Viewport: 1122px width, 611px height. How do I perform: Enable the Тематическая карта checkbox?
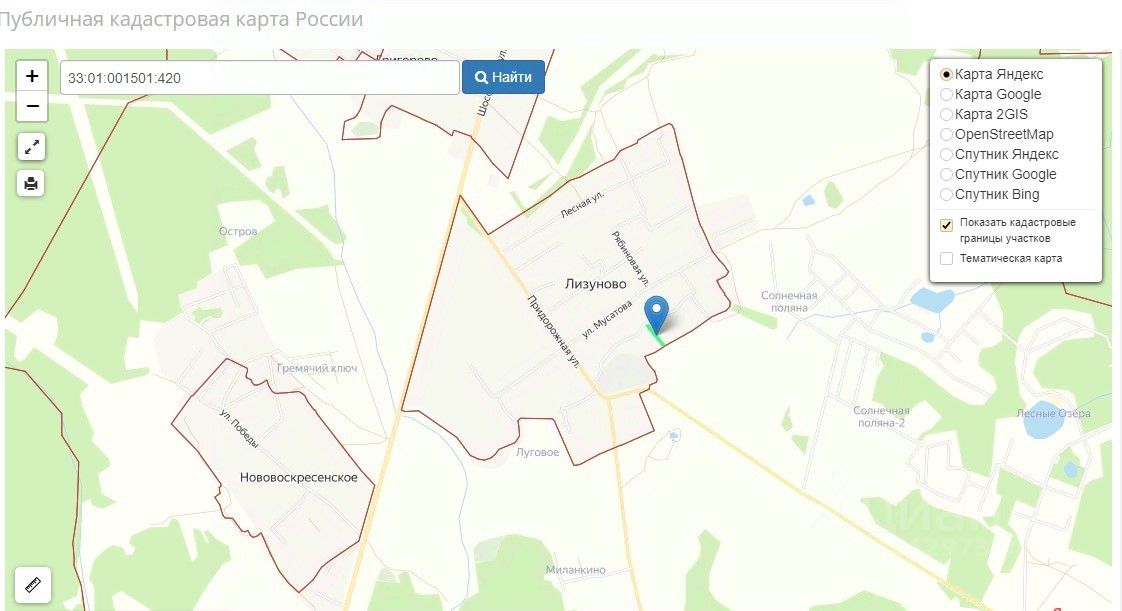(x=946, y=258)
